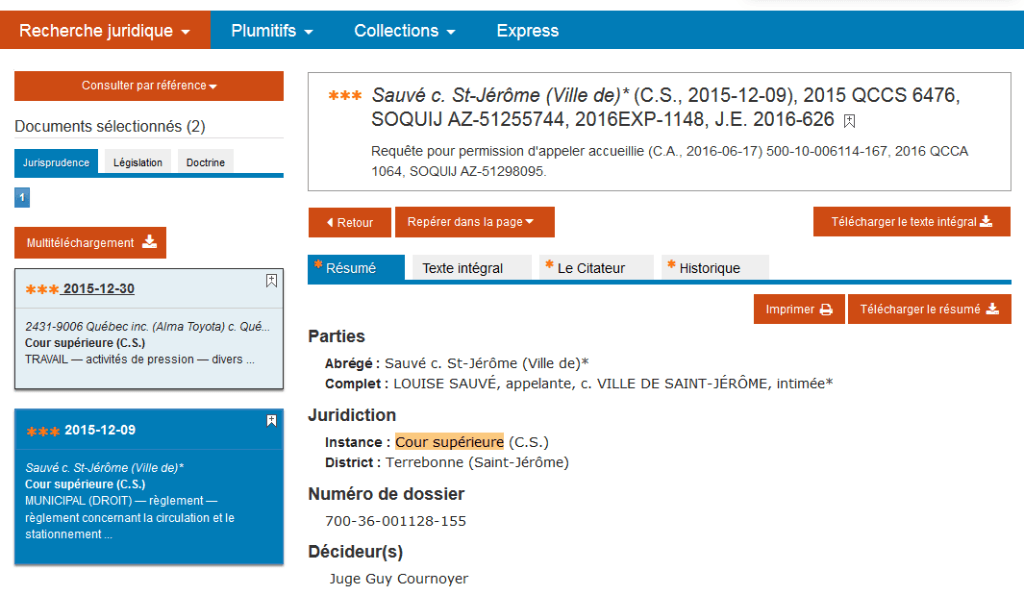1024x595 pixels.
Task: Bookmark the Sauvé c. St-Jérôme title
Action: pyautogui.click(x=849, y=121)
